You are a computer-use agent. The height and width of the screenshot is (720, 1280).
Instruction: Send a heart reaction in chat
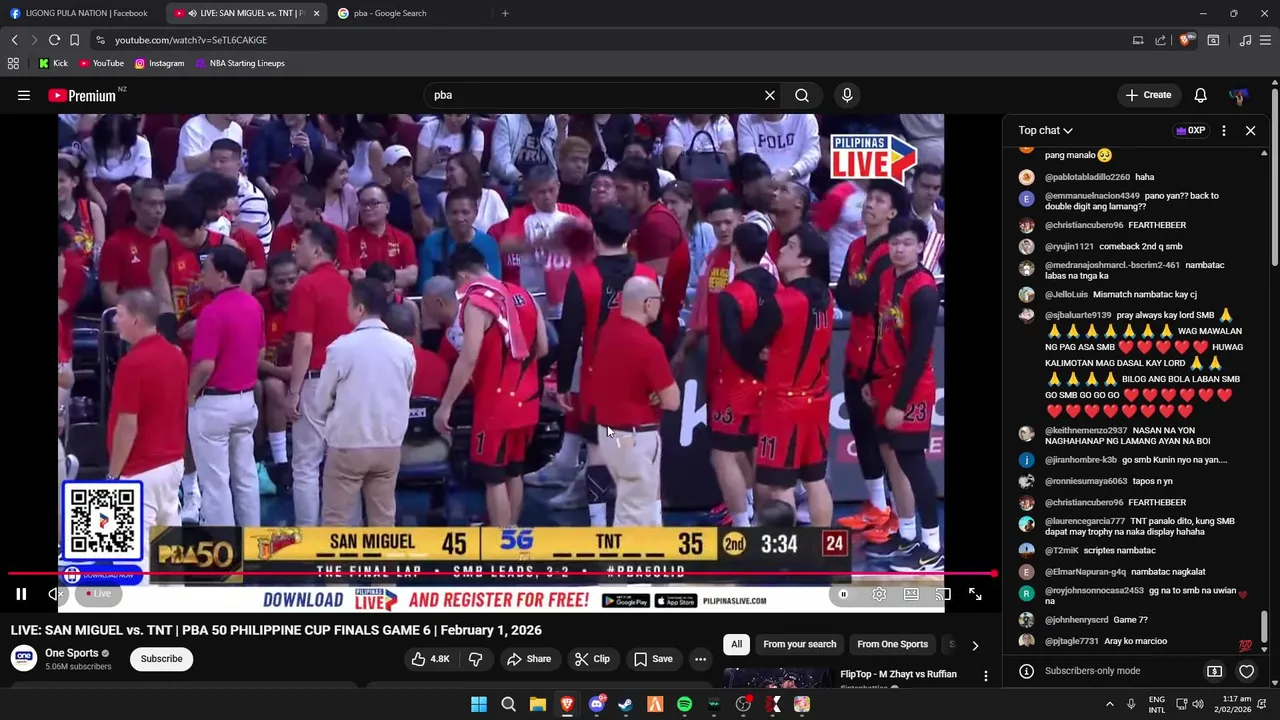pos(1246,671)
